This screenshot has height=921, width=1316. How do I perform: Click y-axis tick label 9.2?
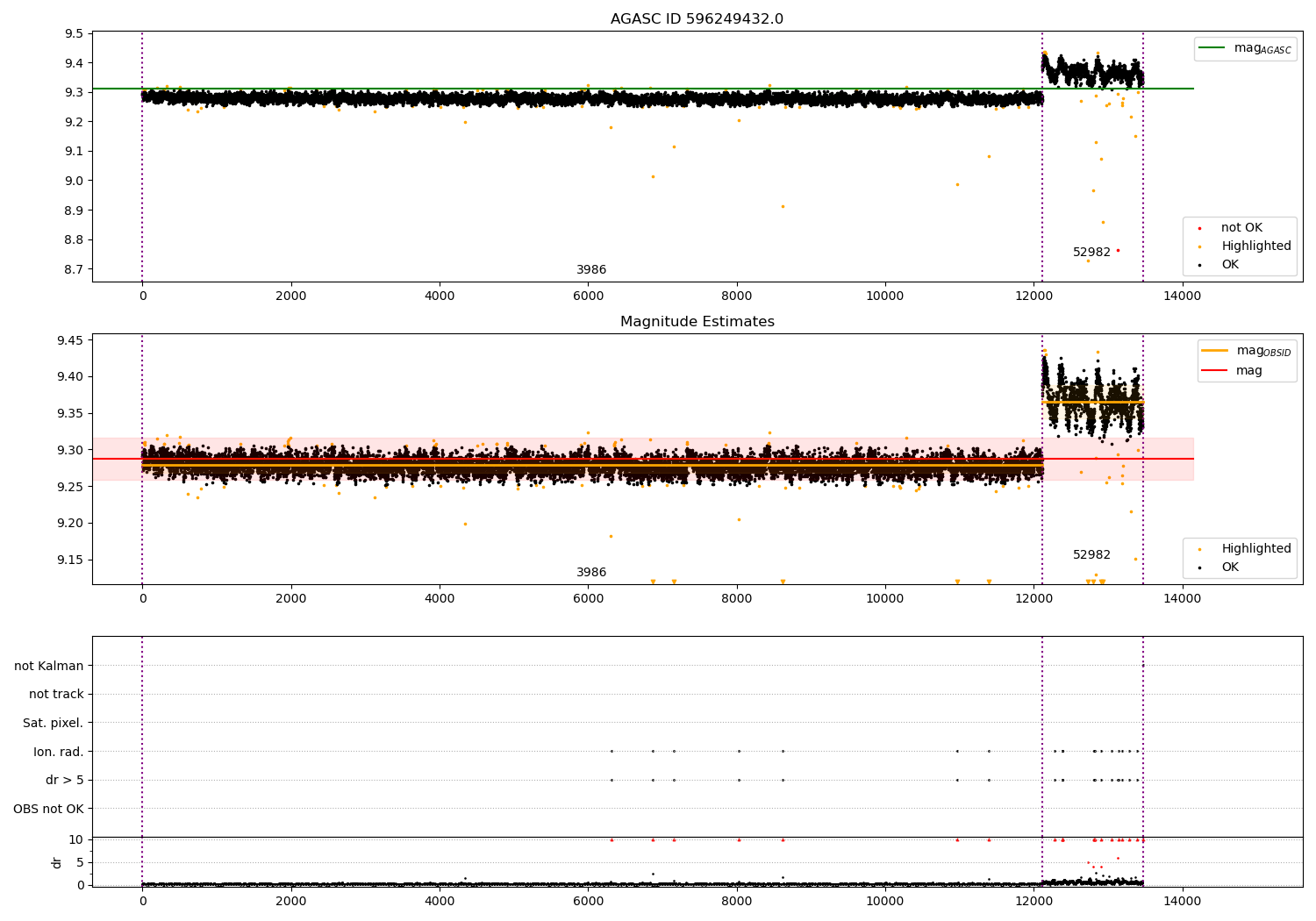74,122
